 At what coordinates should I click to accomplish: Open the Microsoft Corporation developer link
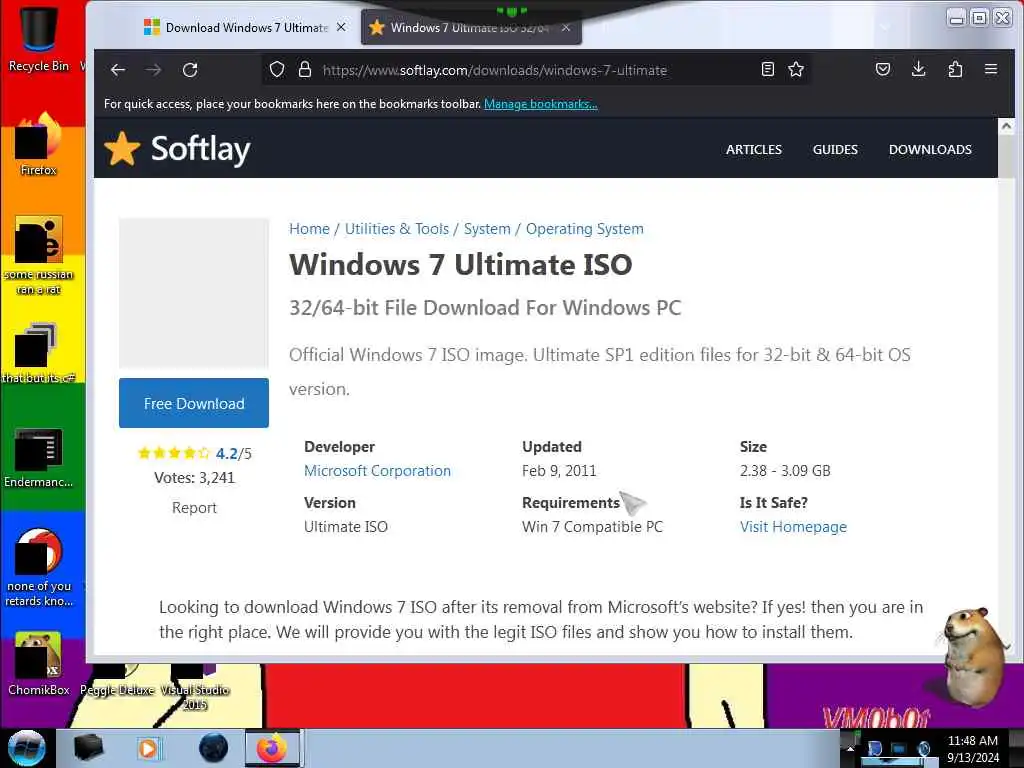pyautogui.click(x=377, y=471)
